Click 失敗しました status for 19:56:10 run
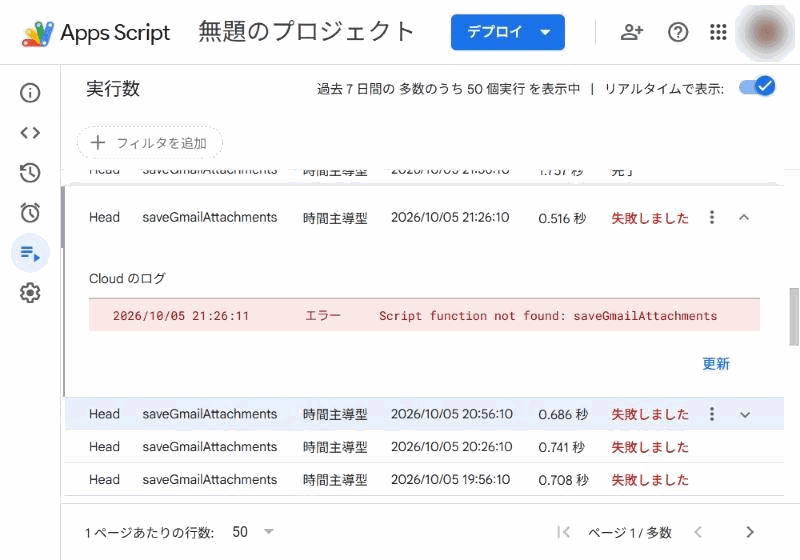800x560 pixels. 650,480
